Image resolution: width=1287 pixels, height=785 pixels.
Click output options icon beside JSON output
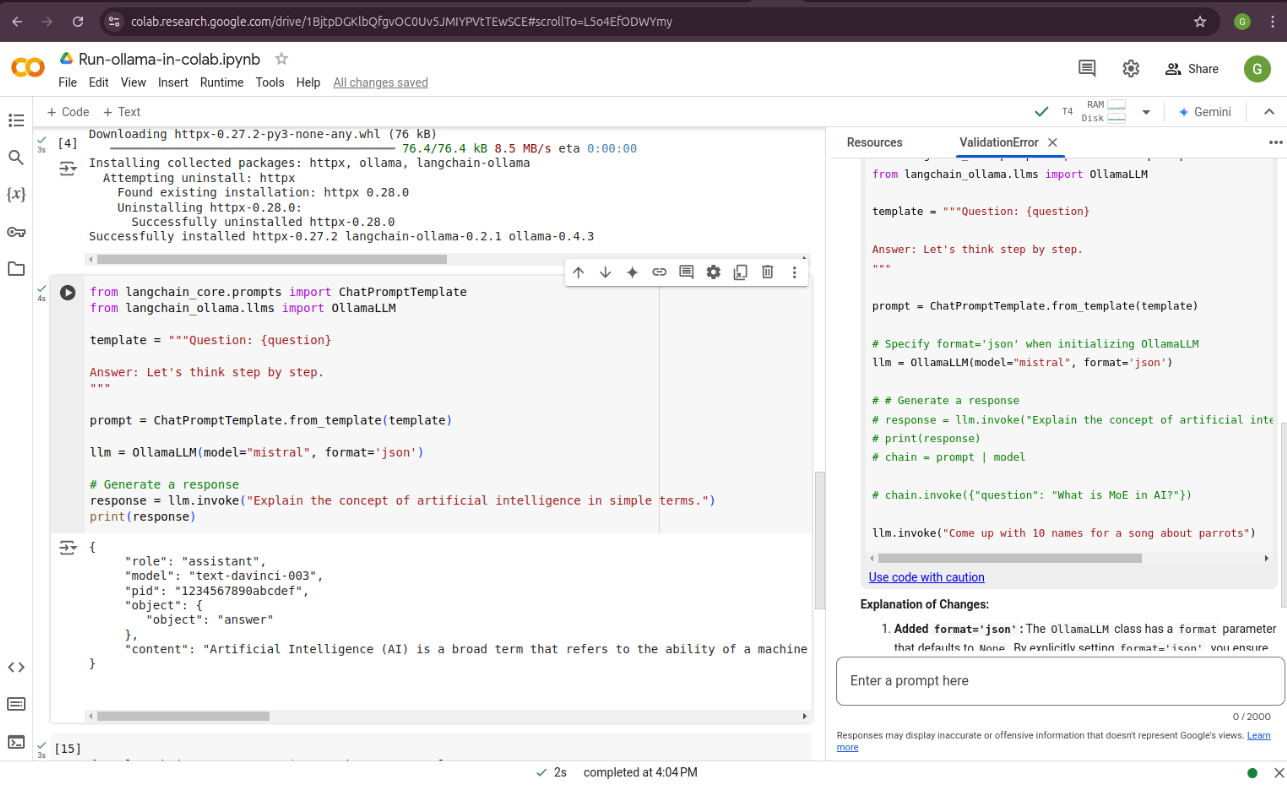coord(67,547)
